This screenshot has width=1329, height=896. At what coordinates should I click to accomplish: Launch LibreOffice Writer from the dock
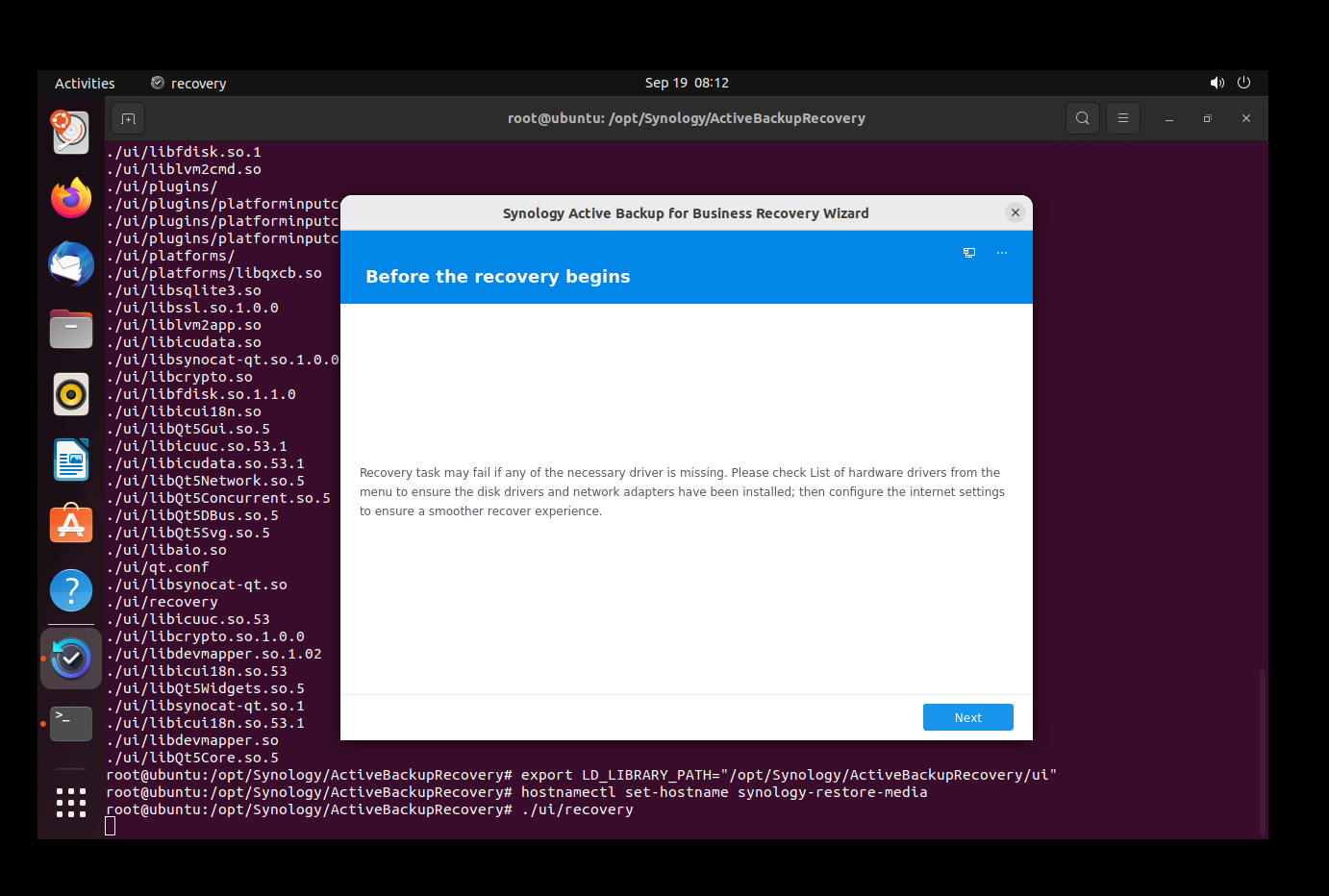(71, 460)
